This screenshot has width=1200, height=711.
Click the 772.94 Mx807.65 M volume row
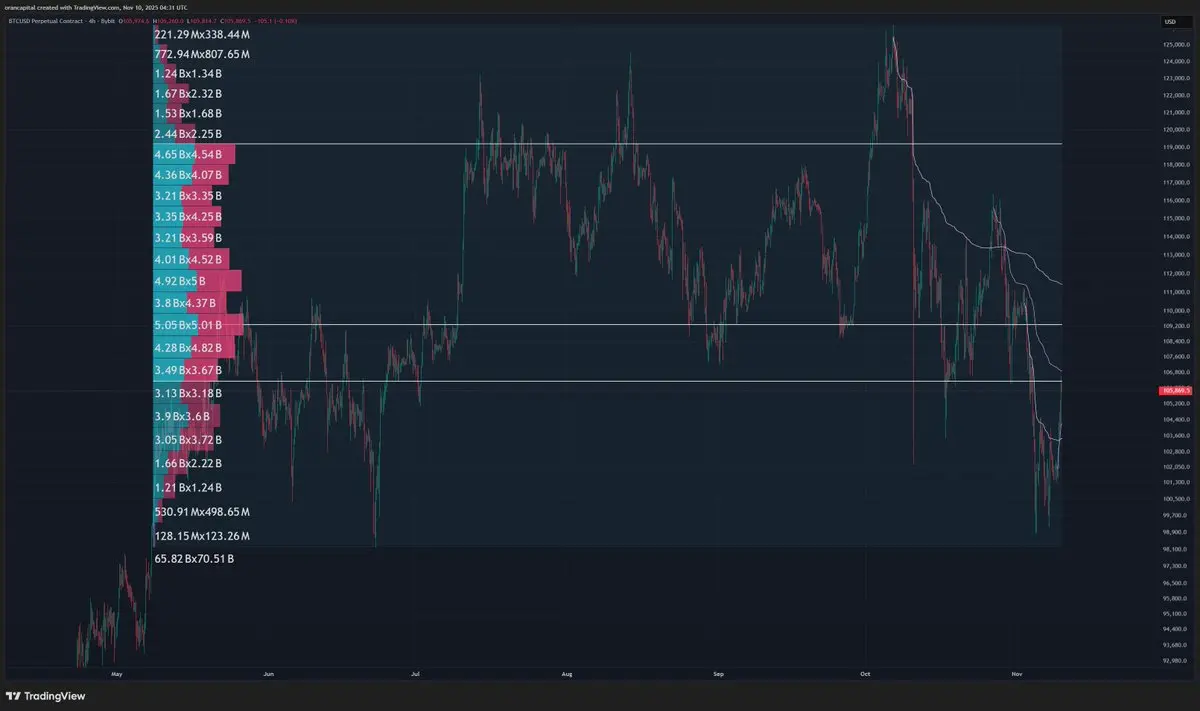(x=202, y=54)
